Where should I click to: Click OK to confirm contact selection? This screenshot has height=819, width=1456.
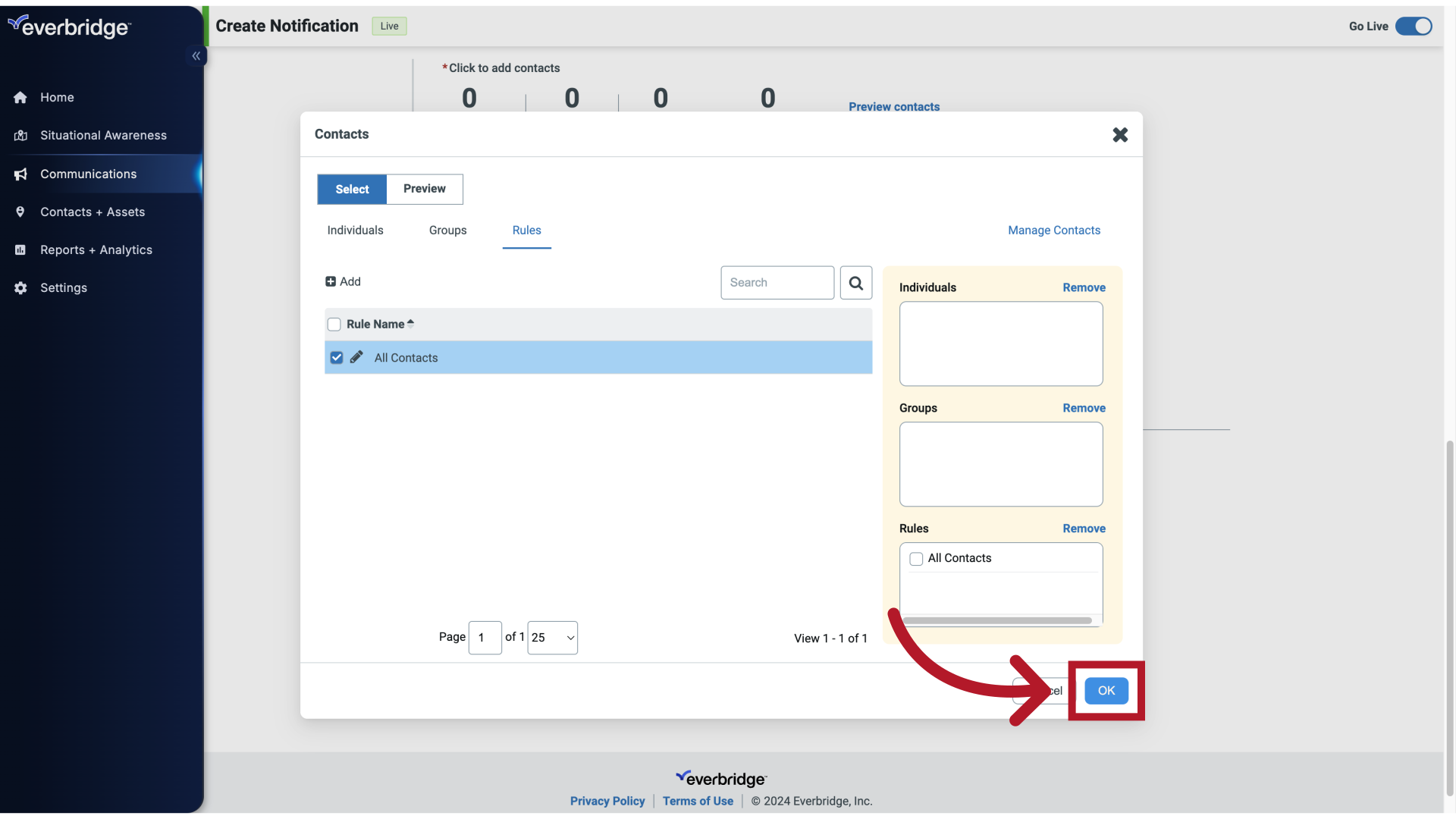tap(1106, 690)
